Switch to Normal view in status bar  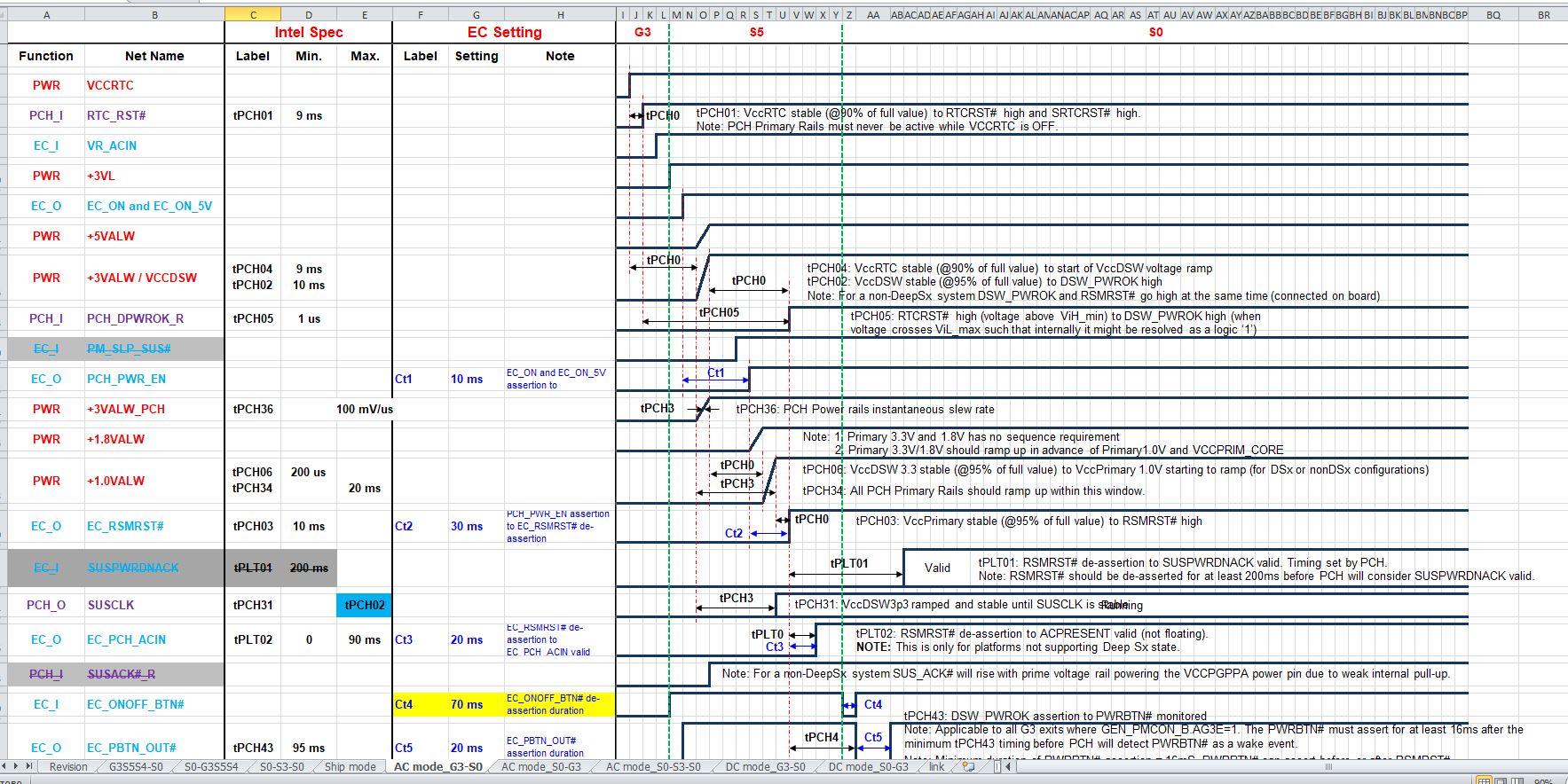(x=1483, y=780)
